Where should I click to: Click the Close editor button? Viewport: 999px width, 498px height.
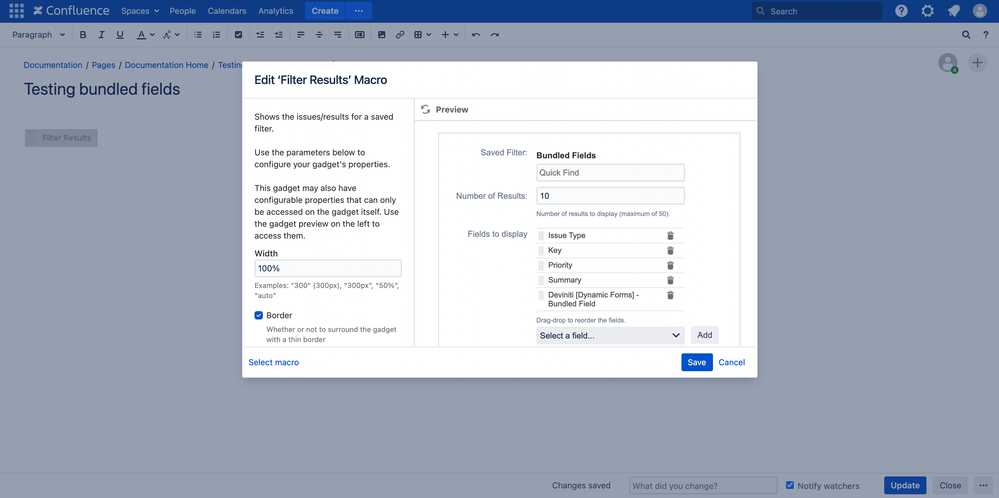[950, 485]
